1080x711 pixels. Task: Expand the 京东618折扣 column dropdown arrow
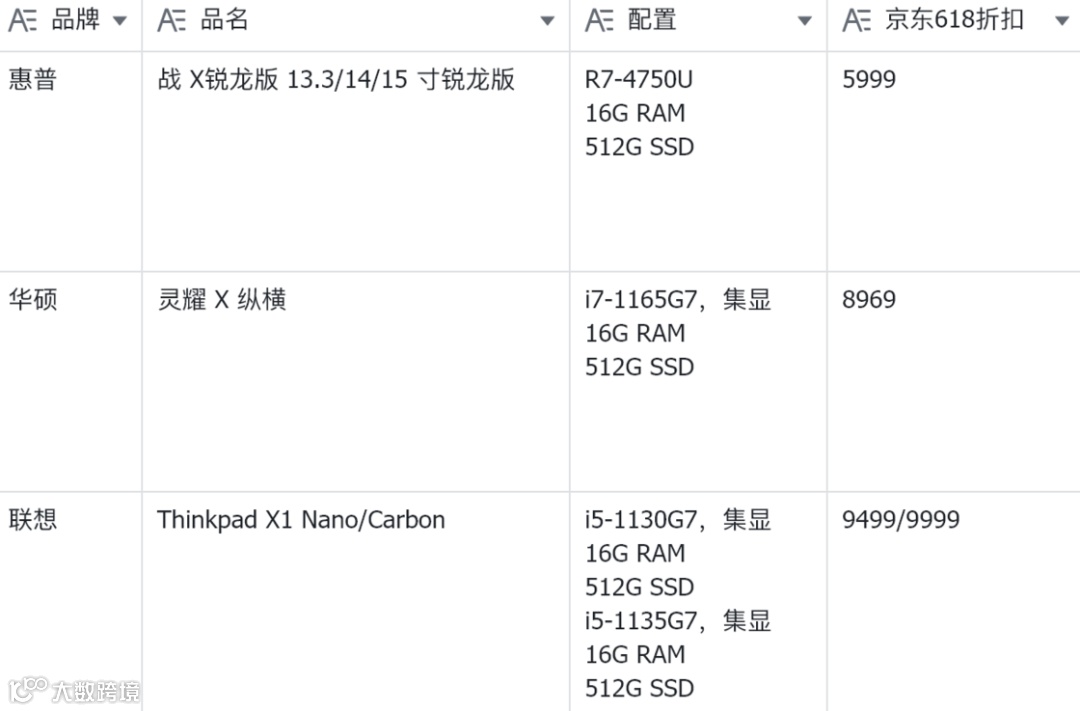(x=1062, y=21)
